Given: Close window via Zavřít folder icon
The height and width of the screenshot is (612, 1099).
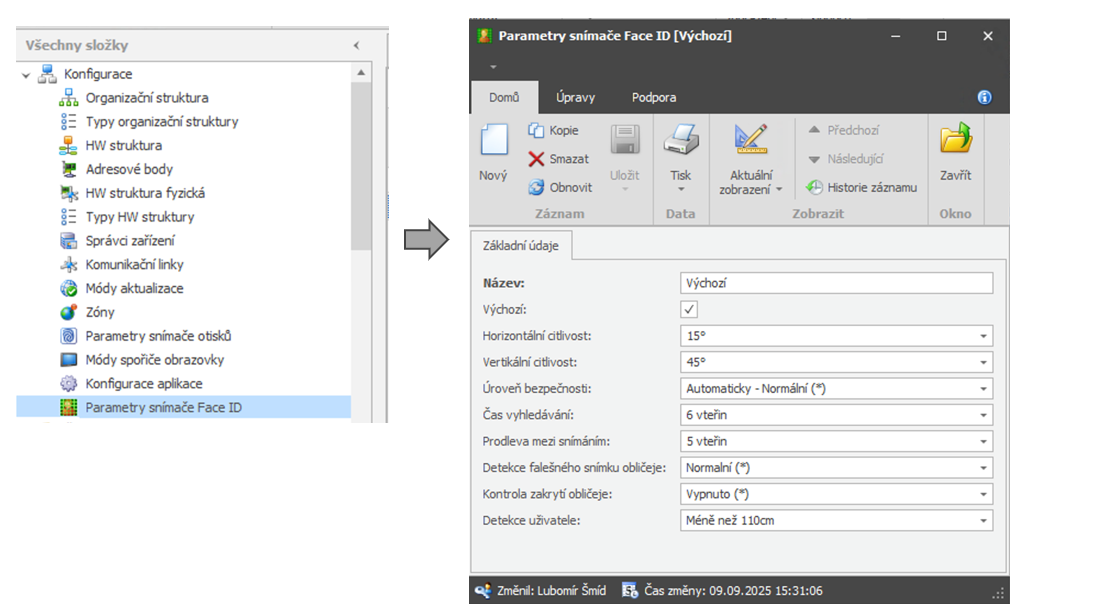Looking at the screenshot, I should pyautogui.click(x=955, y=140).
